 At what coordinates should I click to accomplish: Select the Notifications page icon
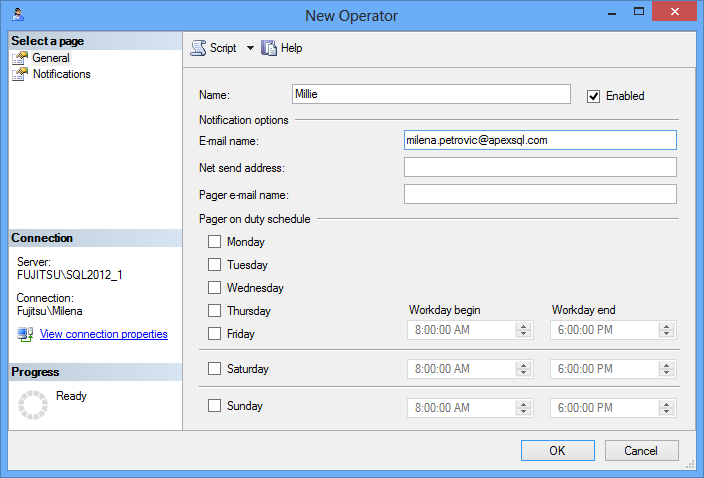coord(21,74)
